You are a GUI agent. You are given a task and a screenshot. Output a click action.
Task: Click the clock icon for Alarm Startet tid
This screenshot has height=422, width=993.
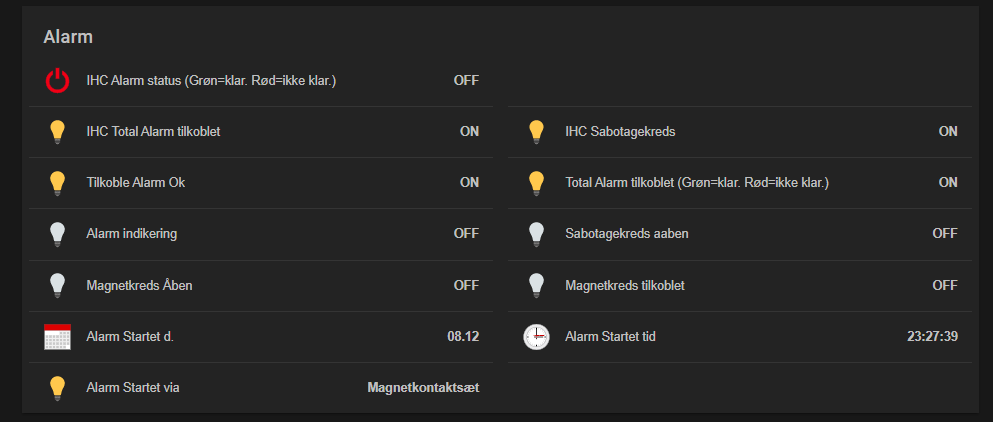(537, 337)
